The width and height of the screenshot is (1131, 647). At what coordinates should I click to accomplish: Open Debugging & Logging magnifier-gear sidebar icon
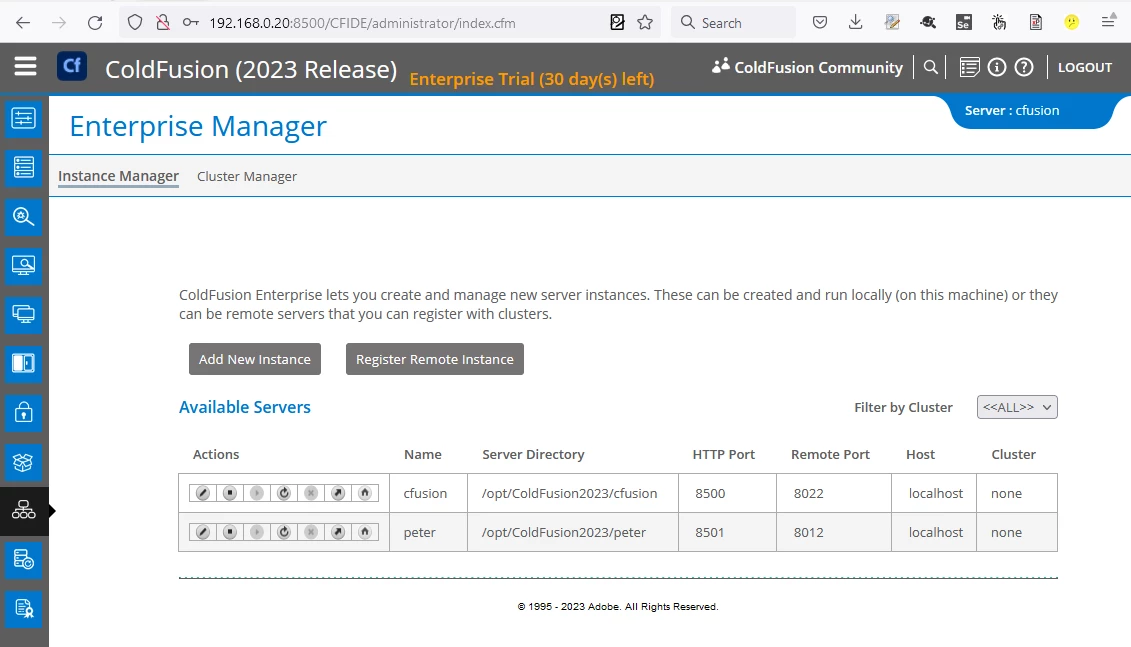coord(24,216)
